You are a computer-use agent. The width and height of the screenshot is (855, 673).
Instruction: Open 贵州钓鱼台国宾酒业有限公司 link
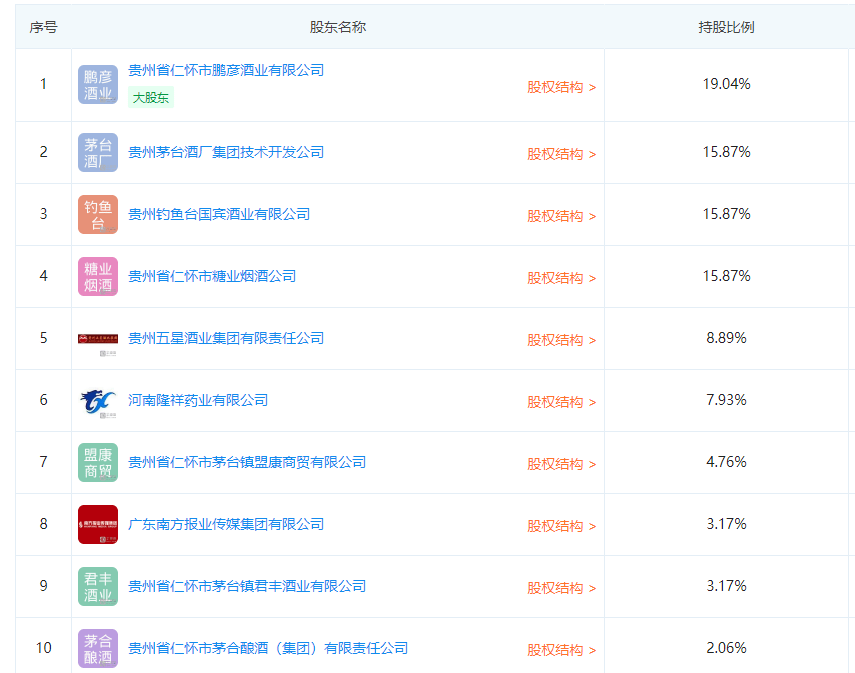click(219, 214)
